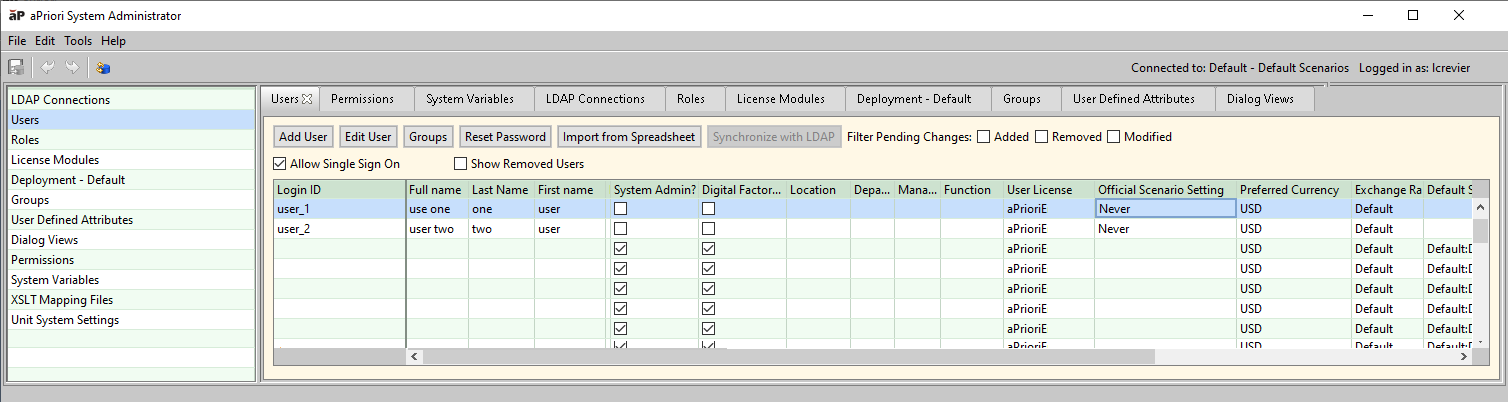Select Dialog Views in left sidebar

131,240
